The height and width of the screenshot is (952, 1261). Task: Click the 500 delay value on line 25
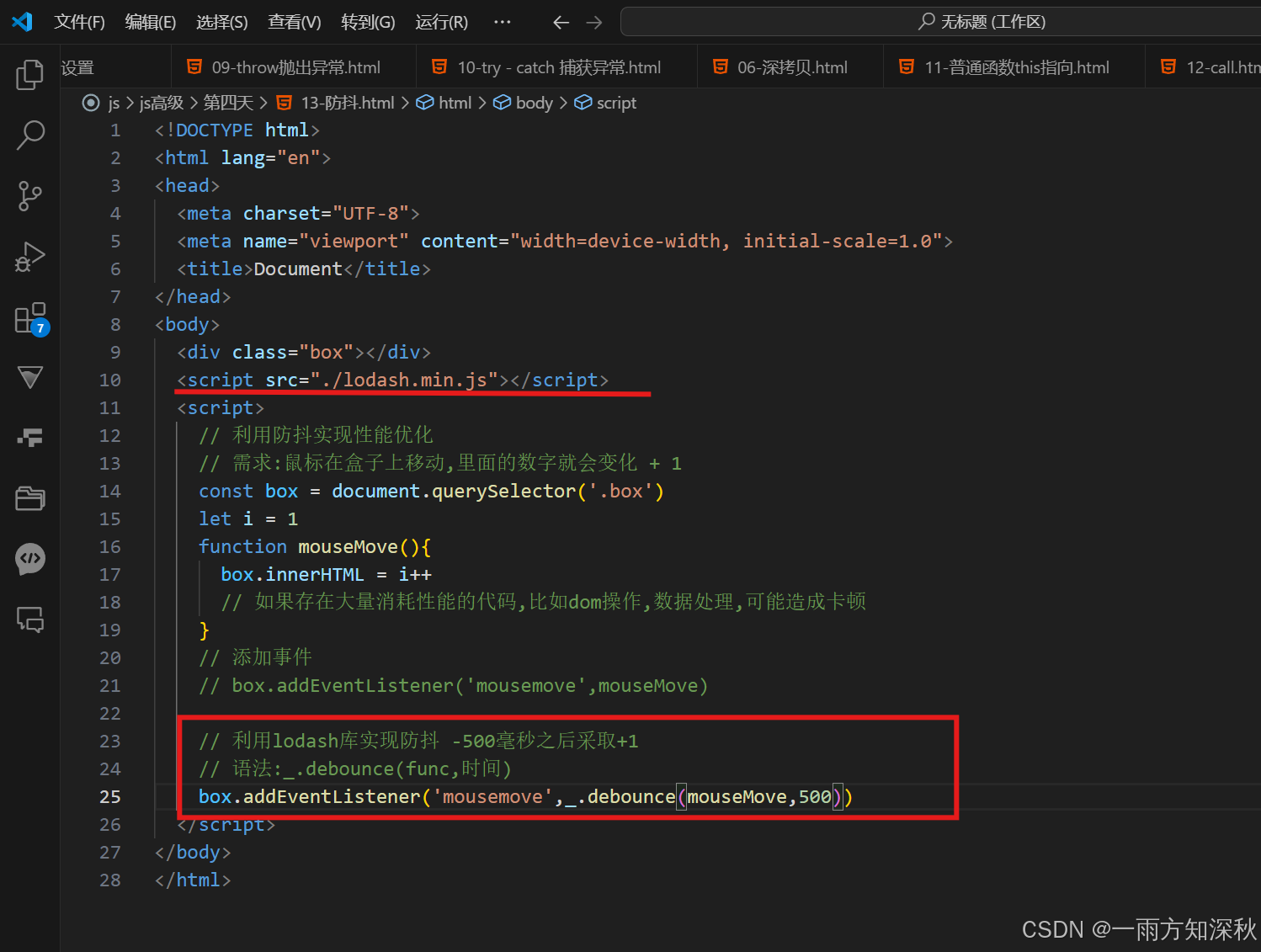[815, 796]
